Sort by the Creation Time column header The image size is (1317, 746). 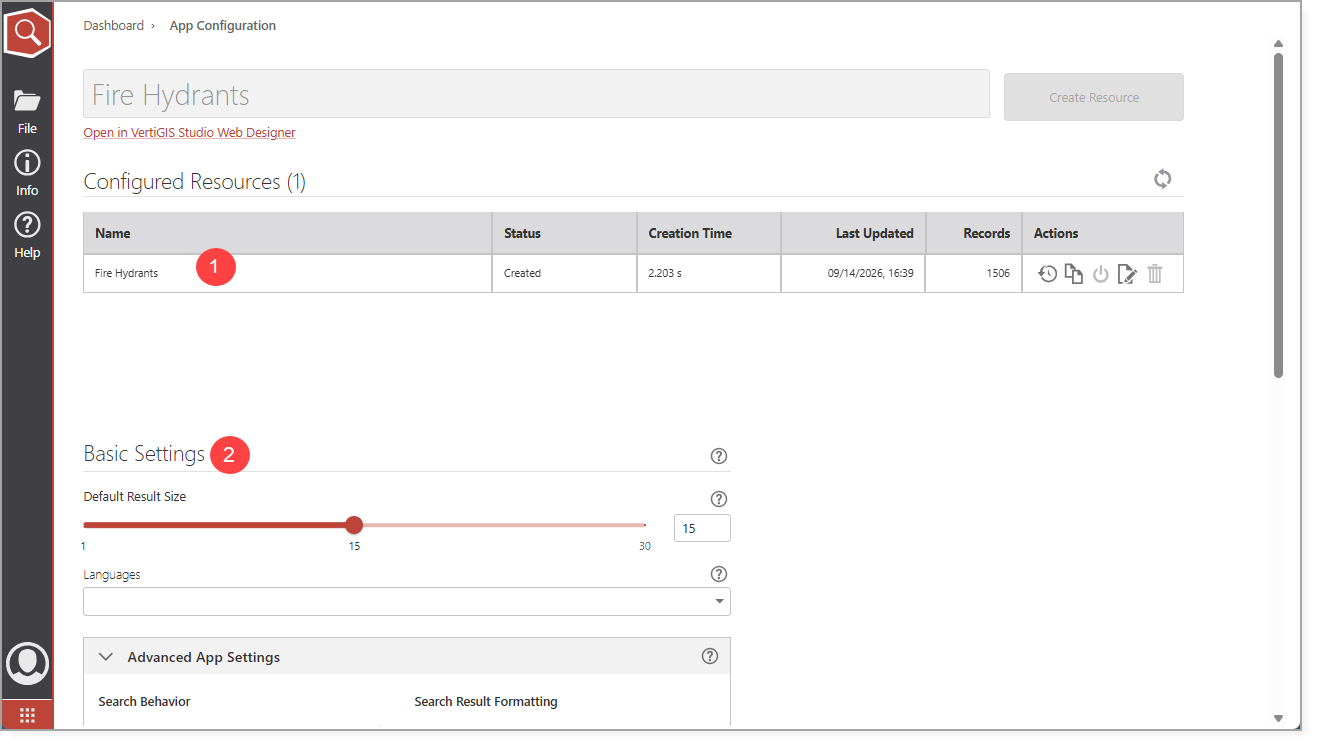[709, 233]
